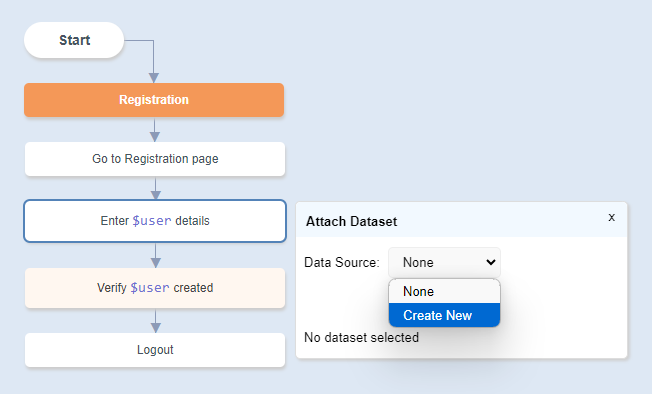This screenshot has height=394, width=652.
Task: Select the 'Enter $user details' step
Action: 155,221
